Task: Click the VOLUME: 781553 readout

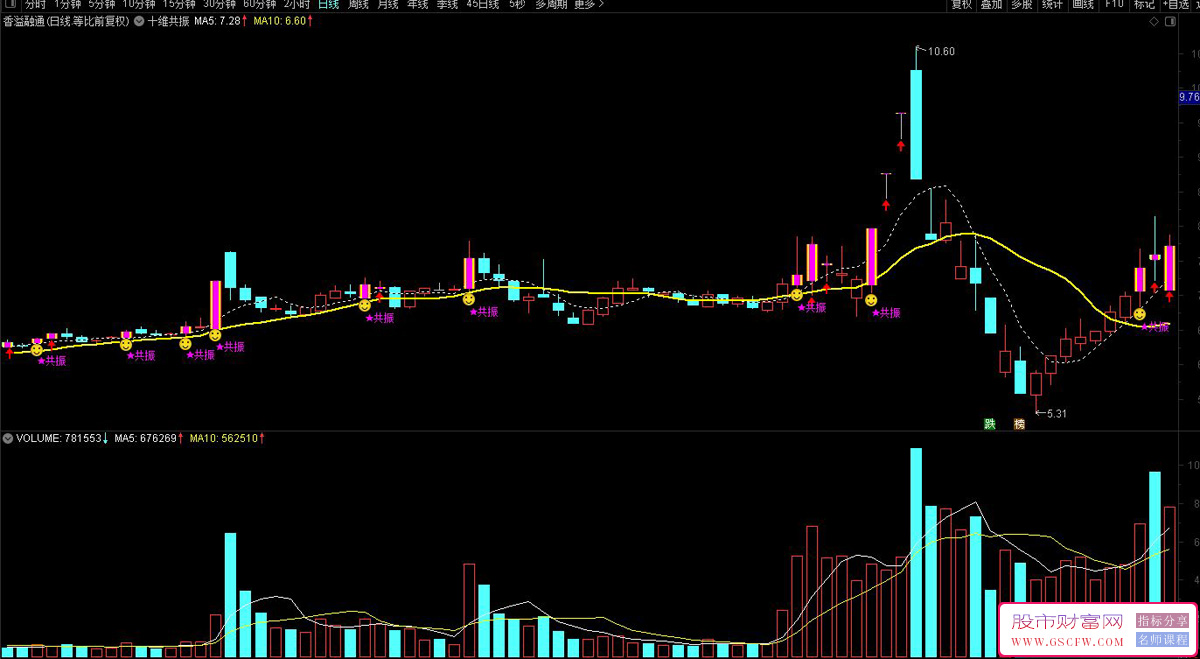Action: coord(59,438)
